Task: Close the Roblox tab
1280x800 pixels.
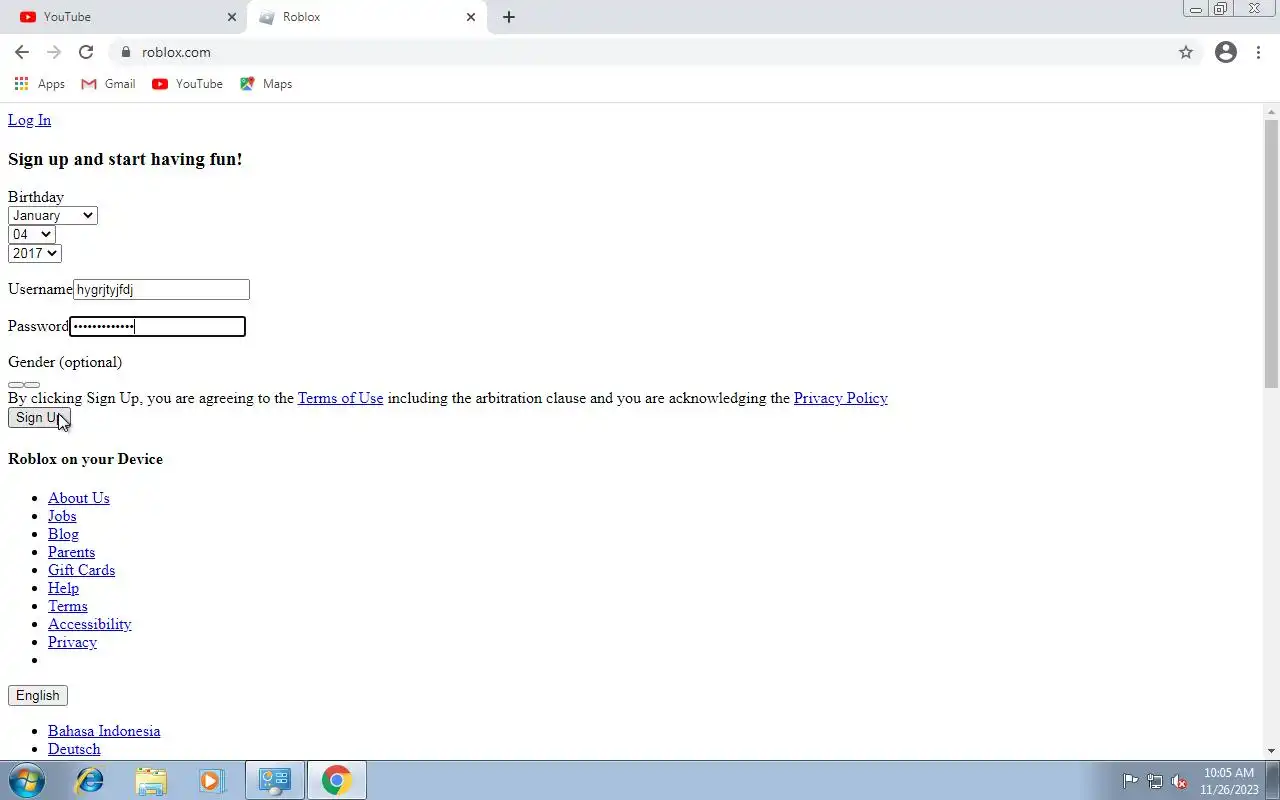Action: 471,17
